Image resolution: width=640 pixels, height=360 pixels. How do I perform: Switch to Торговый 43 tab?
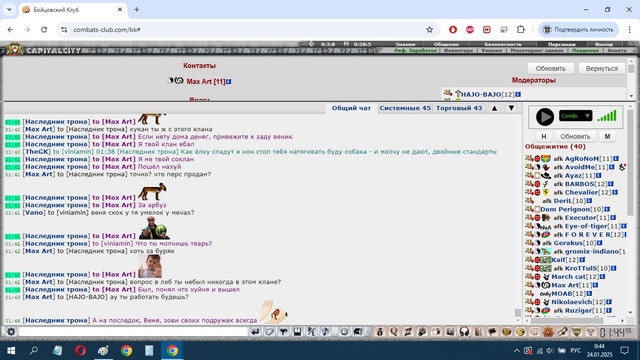[459, 108]
